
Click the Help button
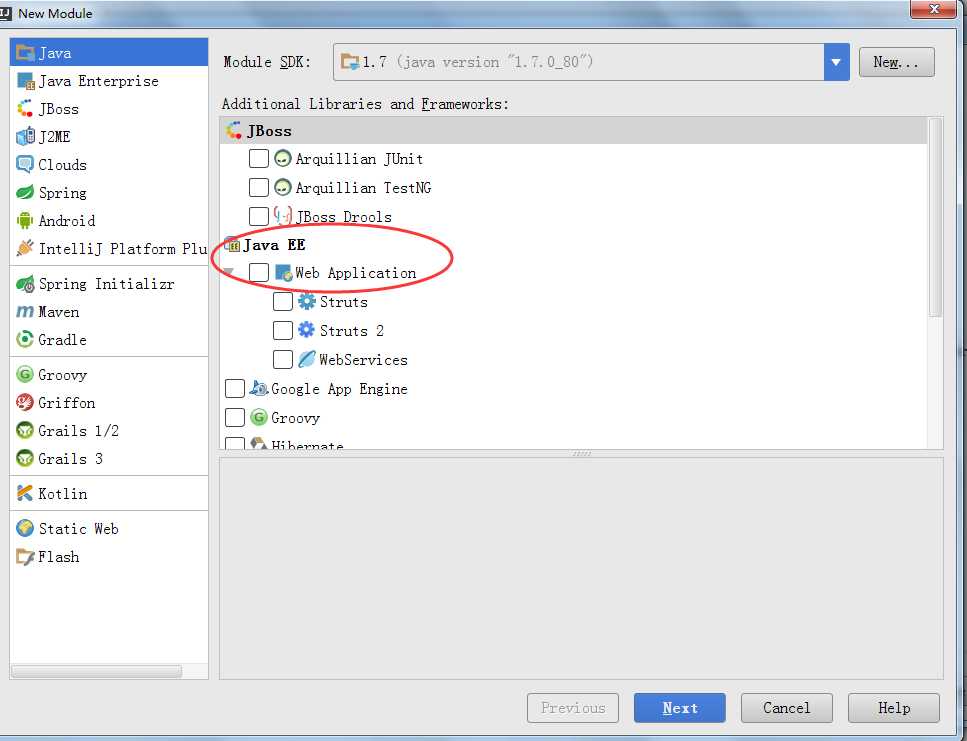894,708
